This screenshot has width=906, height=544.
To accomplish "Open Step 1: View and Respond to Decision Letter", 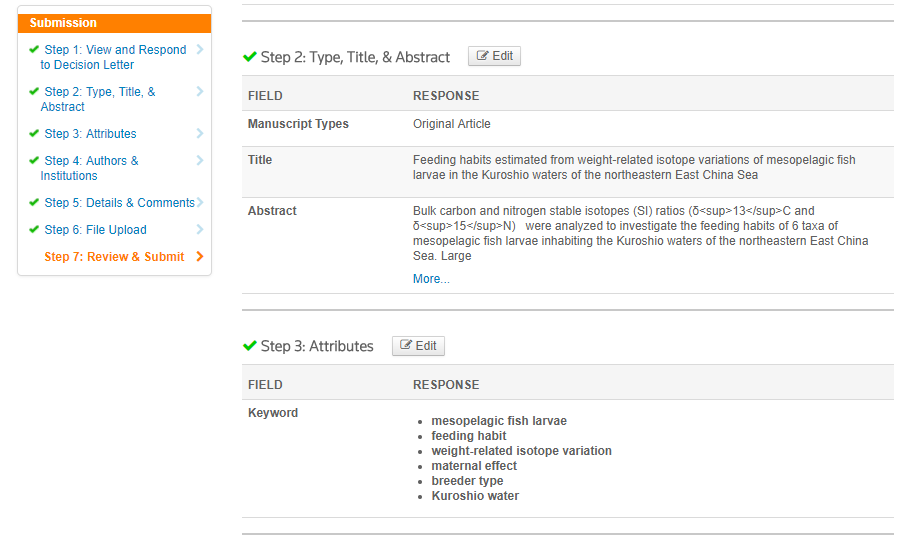I will coord(114,57).
